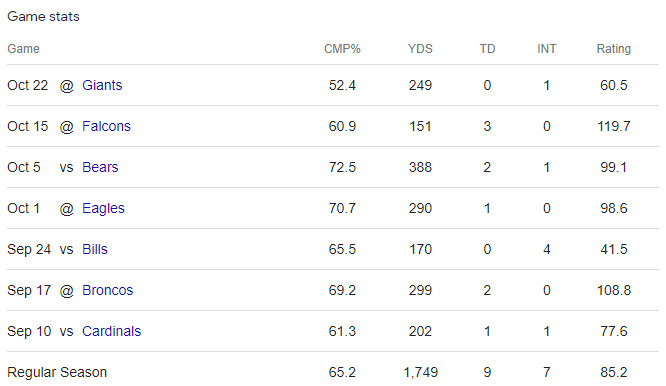Click the Game stats heading
This screenshot has height=386, width=666.
pos(43,17)
